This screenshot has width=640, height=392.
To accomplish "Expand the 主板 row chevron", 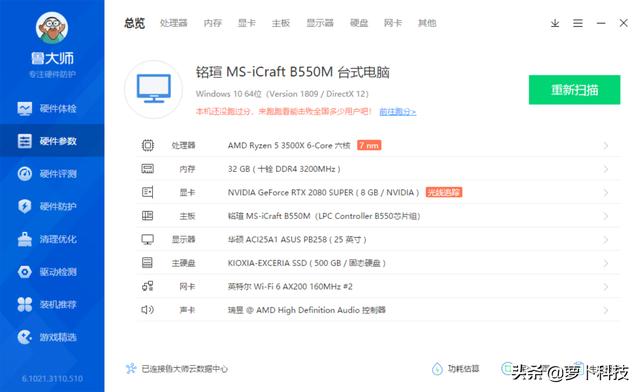I will (606, 216).
